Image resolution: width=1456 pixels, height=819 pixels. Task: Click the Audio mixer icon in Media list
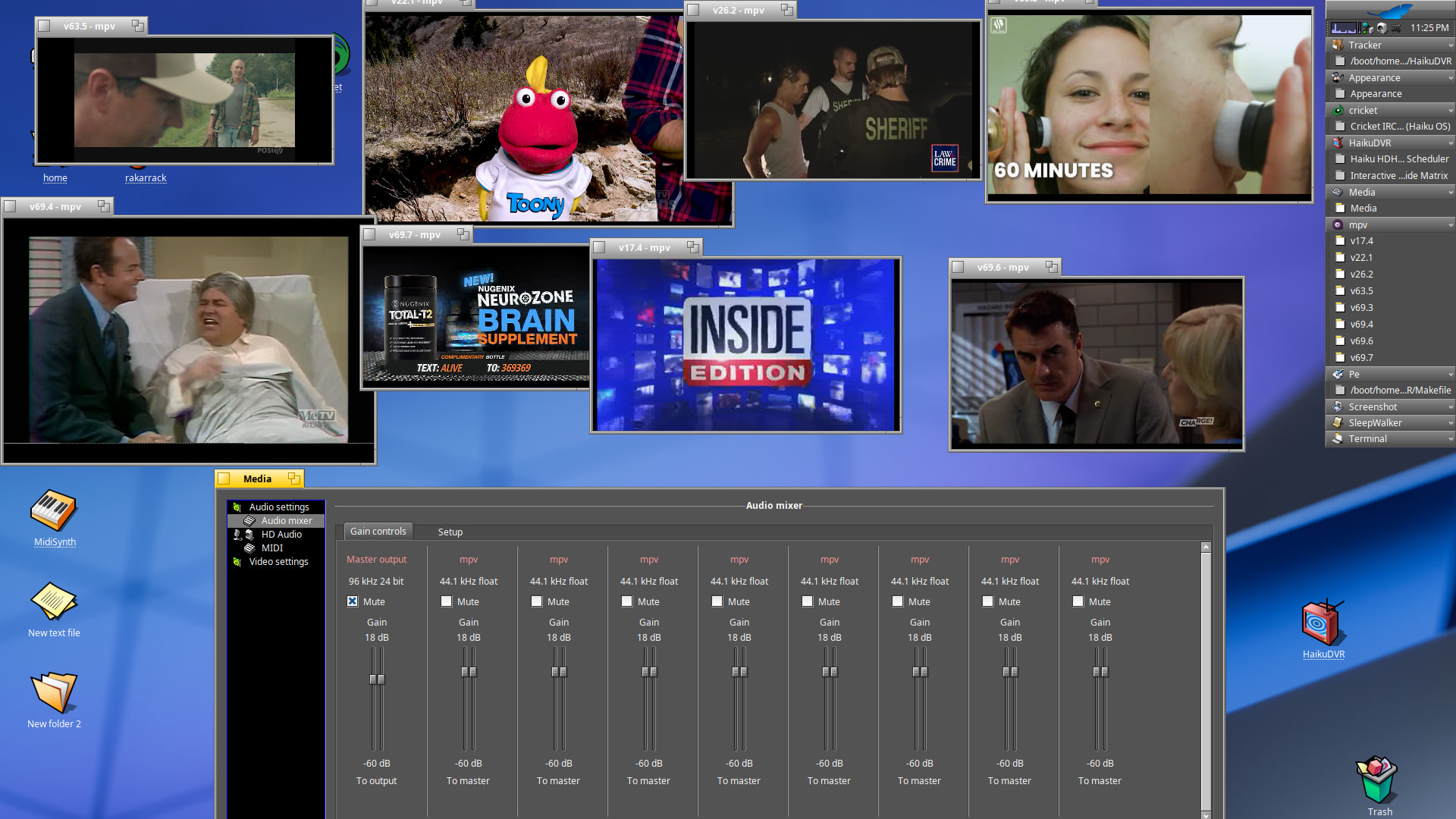pos(249,521)
